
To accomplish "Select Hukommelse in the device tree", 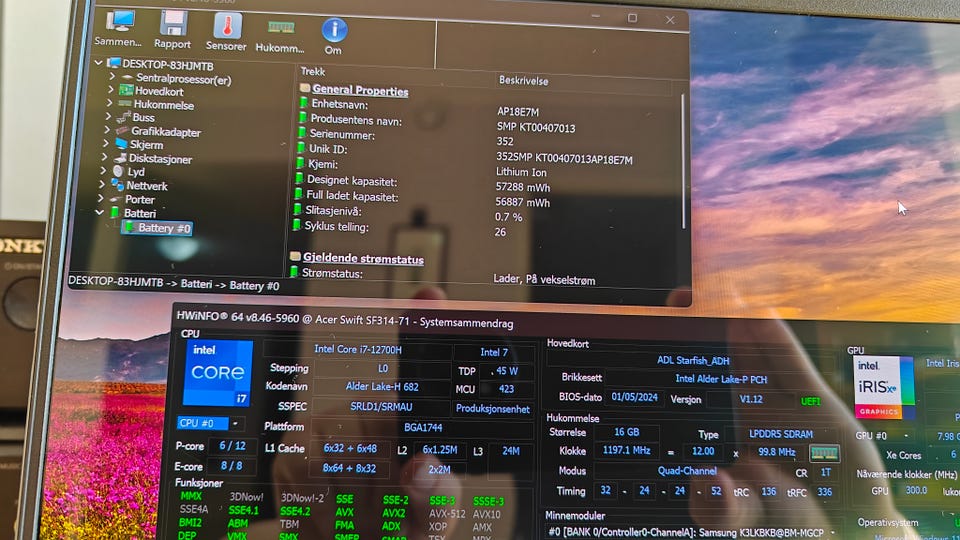I will (163, 105).
